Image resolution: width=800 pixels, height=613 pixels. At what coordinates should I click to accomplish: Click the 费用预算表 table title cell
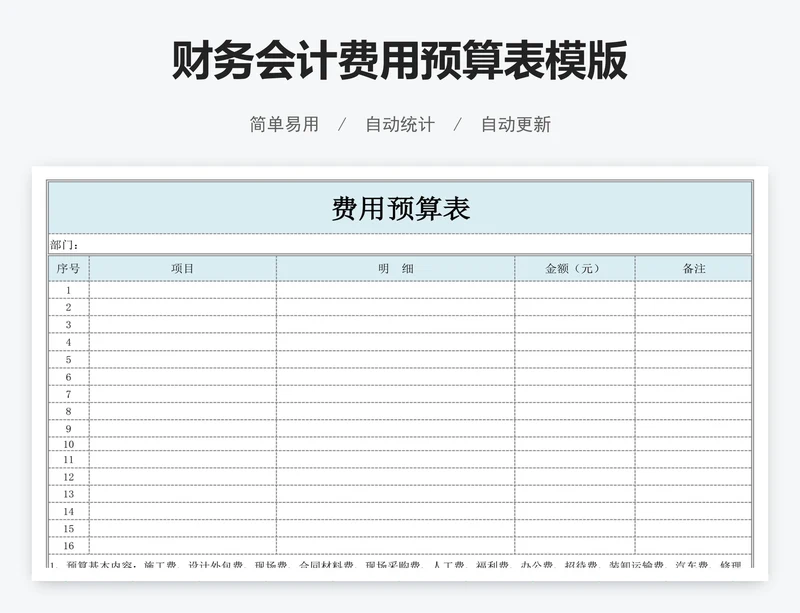point(400,208)
